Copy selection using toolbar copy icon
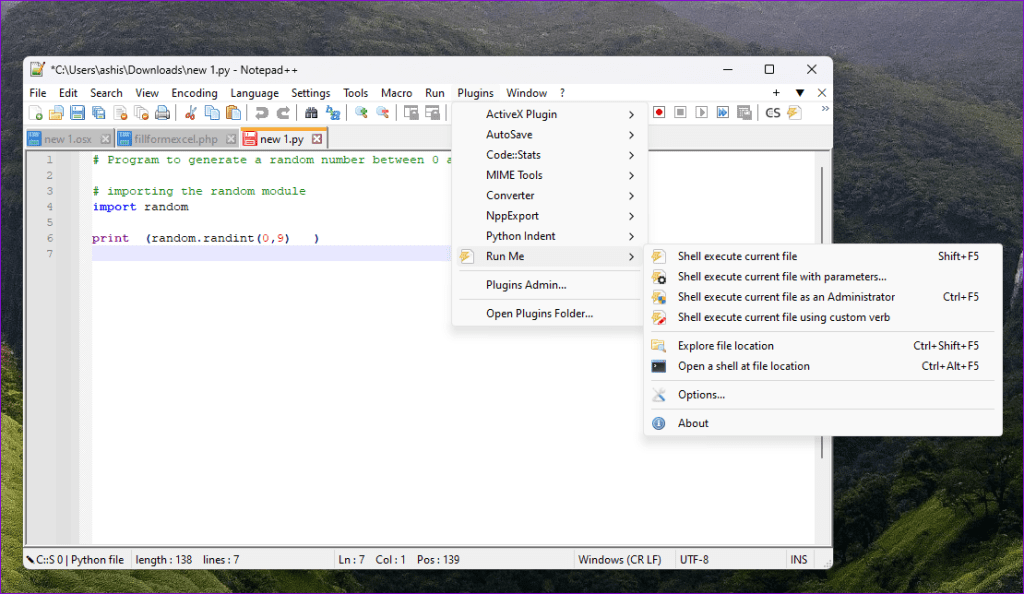The image size is (1024, 594). tap(212, 113)
